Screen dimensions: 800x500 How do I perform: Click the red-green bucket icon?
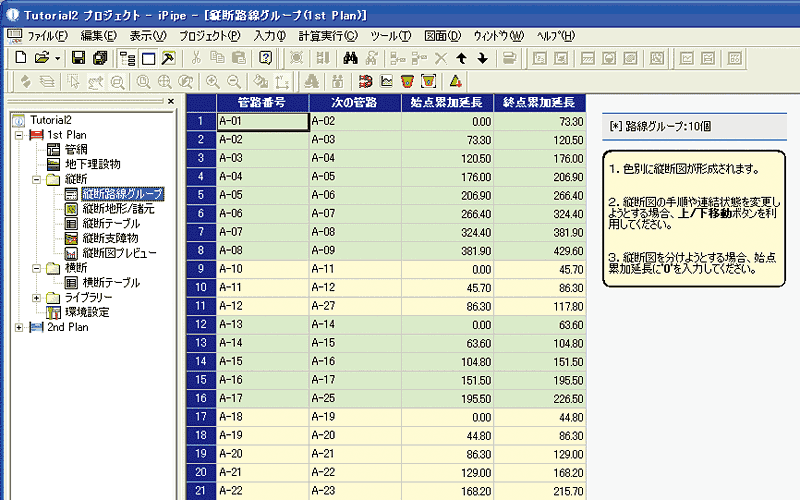407,81
